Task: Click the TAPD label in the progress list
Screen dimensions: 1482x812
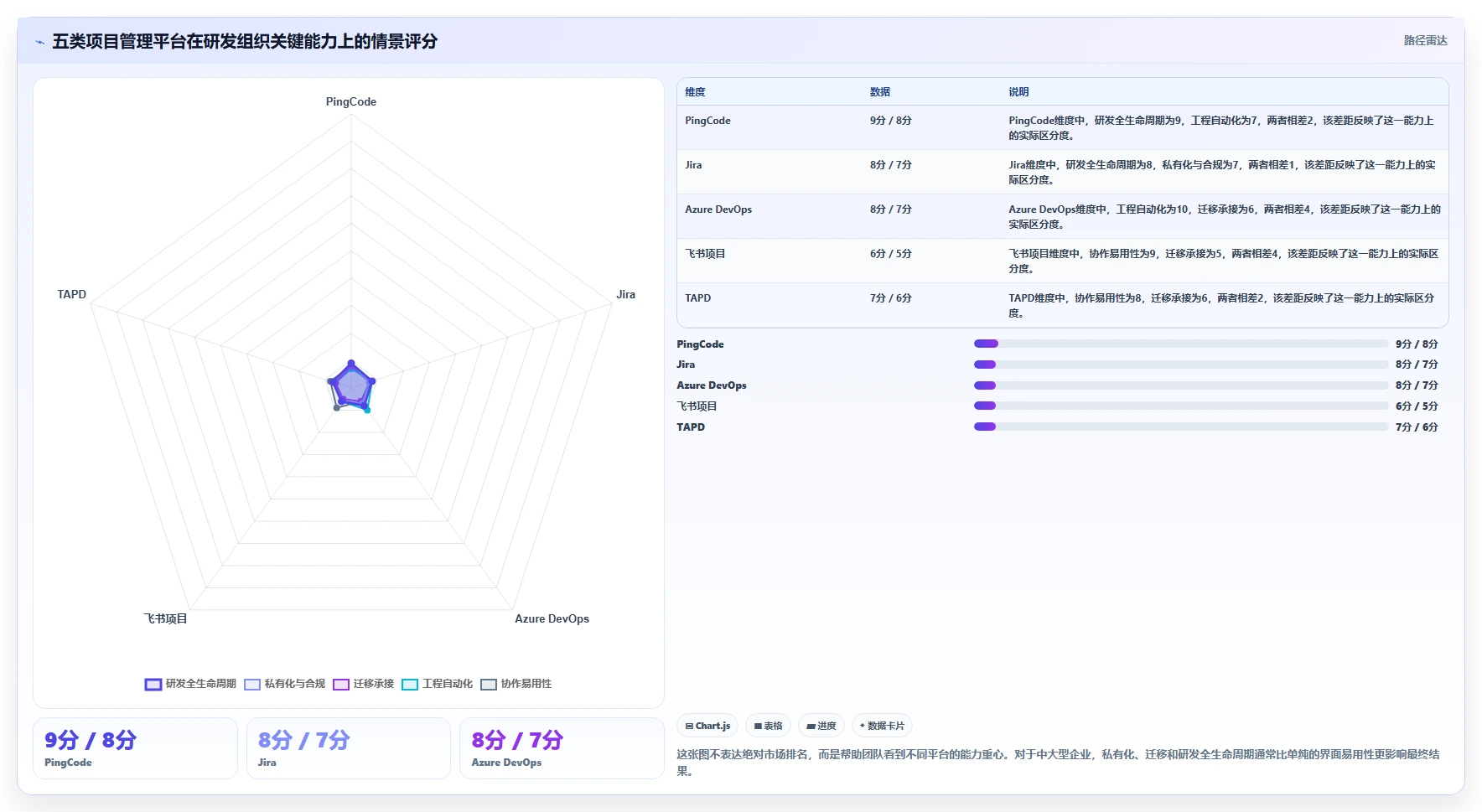Action: (691, 427)
